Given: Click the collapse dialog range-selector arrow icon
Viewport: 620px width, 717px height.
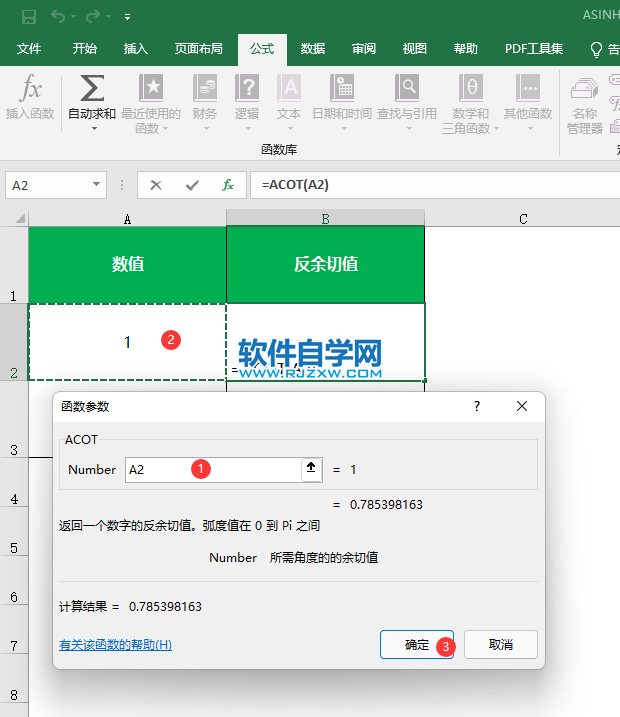Looking at the screenshot, I should click(x=311, y=469).
